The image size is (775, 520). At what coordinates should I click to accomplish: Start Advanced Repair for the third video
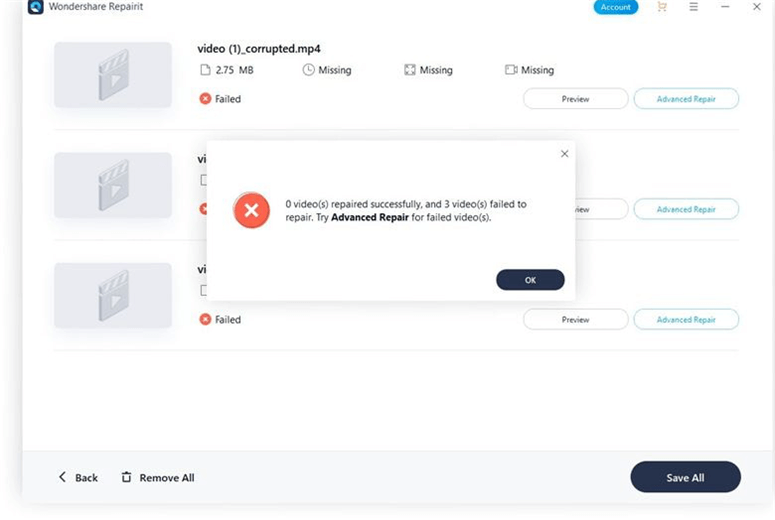click(x=686, y=320)
